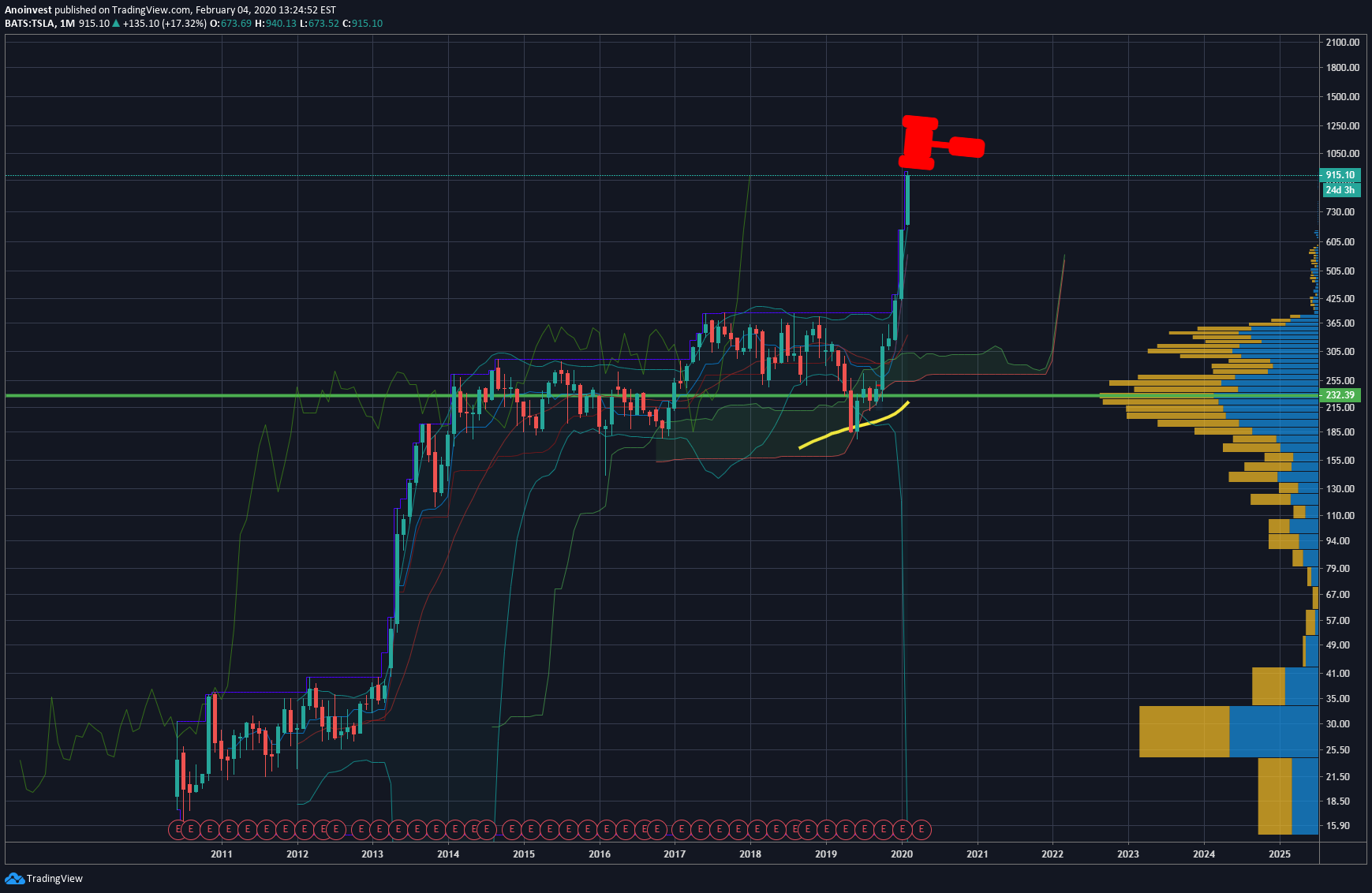Click the 1500.00 price axis label

pyautogui.click(x=1342, y=97)
